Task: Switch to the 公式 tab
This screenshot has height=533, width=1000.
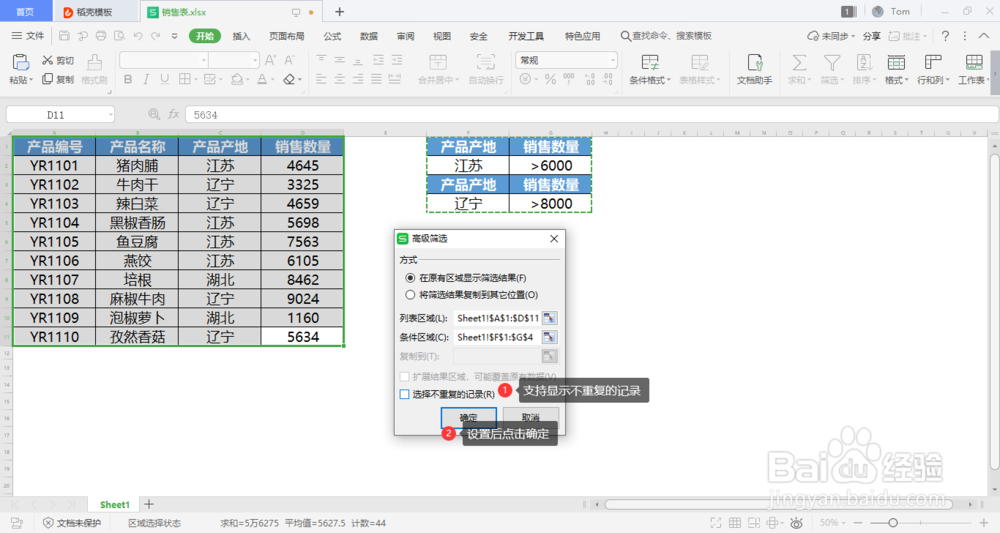Action: click(x=332, y=36)
